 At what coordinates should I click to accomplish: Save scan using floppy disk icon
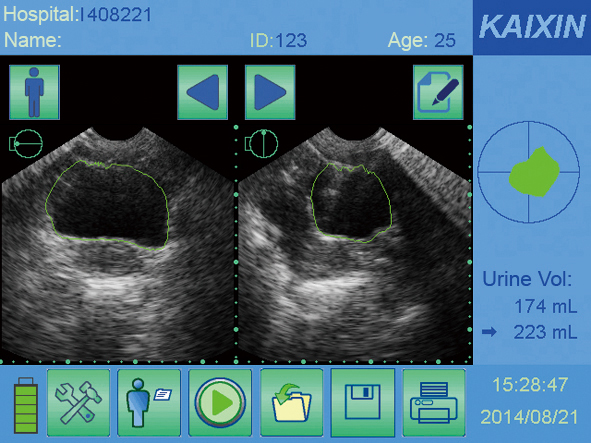point(363,403)
